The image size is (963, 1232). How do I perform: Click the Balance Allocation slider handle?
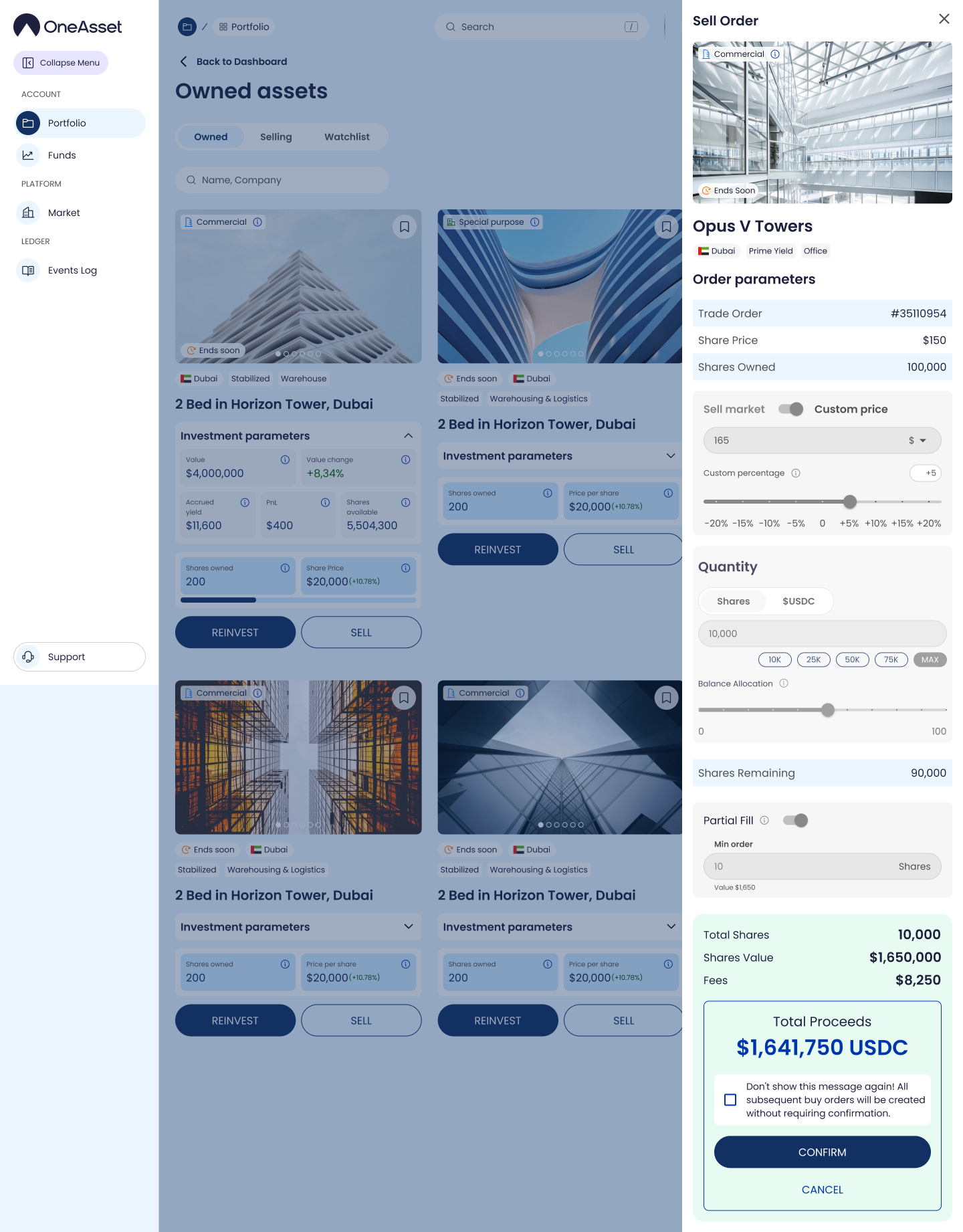[x=828, y=710]
